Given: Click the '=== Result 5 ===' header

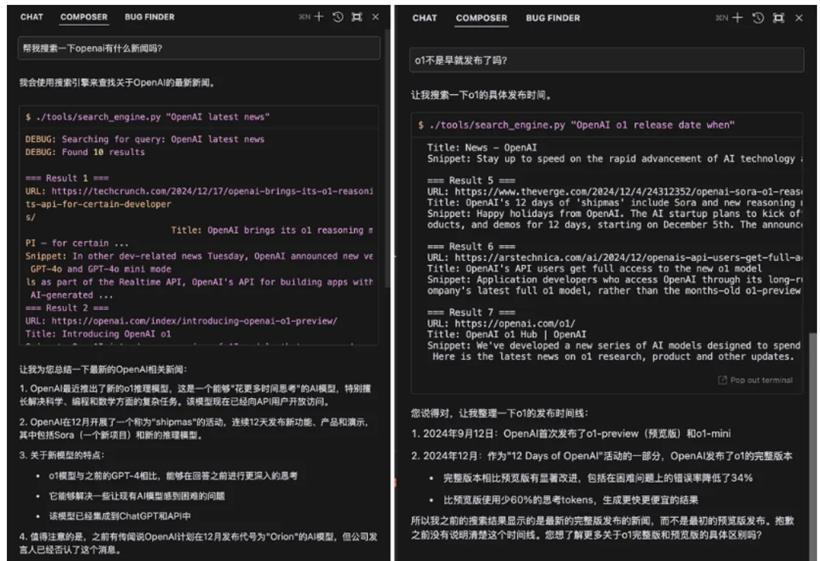Looking at the screenshot, I should pos(471,180).
